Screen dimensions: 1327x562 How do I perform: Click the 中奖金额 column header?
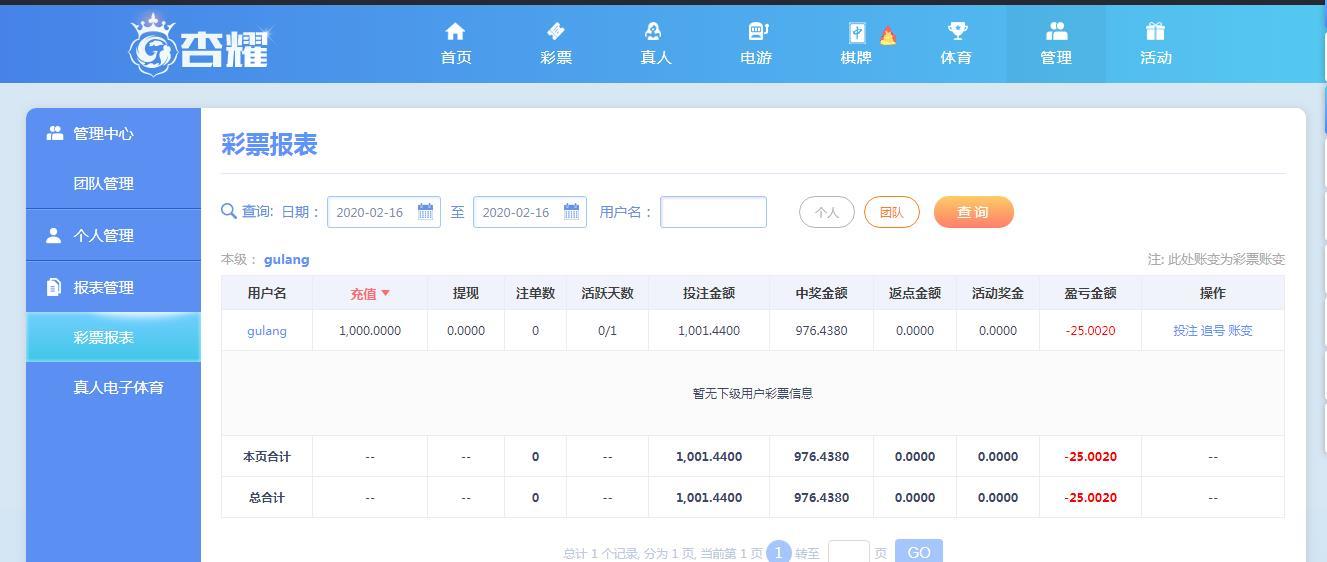coord(821,293)
